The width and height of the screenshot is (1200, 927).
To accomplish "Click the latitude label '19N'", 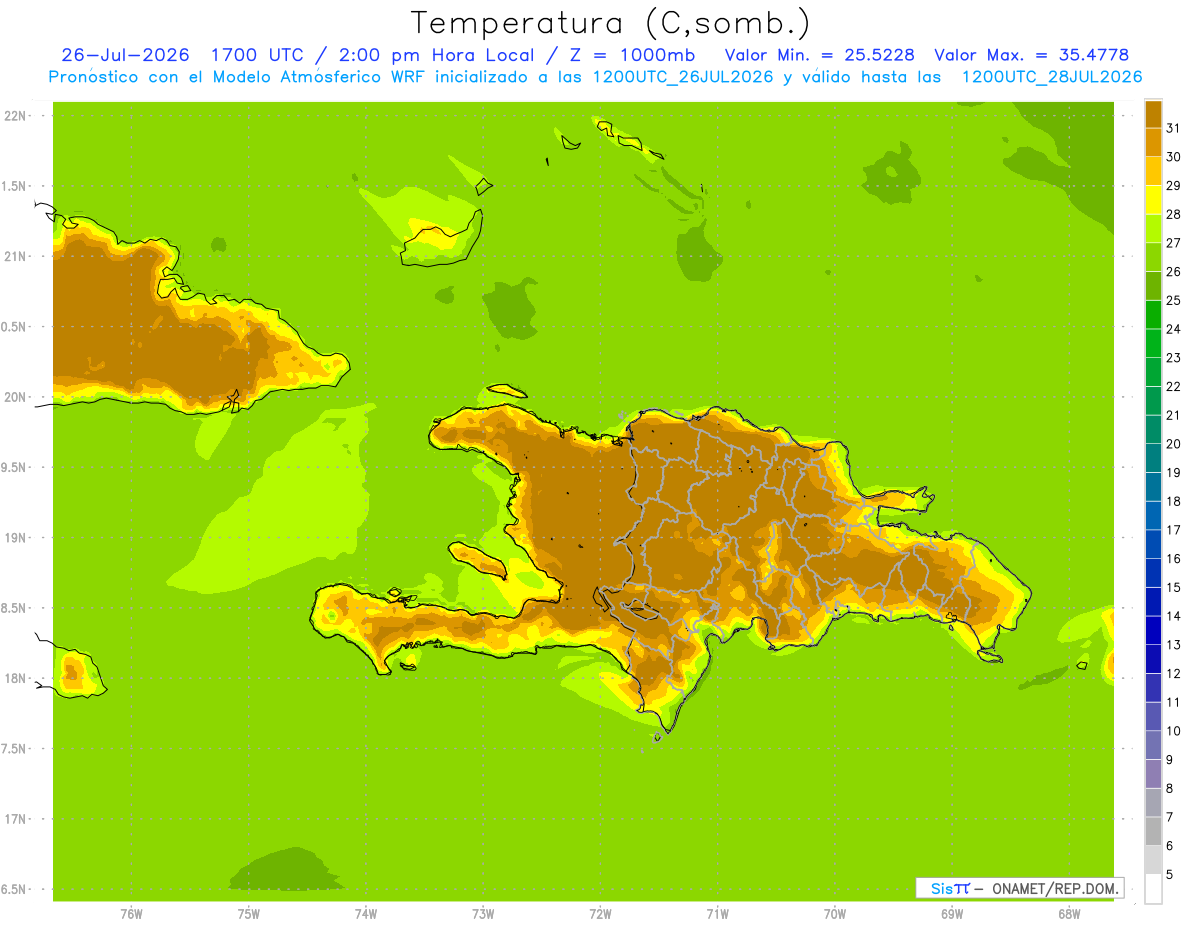I will pyautogui.click(x=14, y=538).
